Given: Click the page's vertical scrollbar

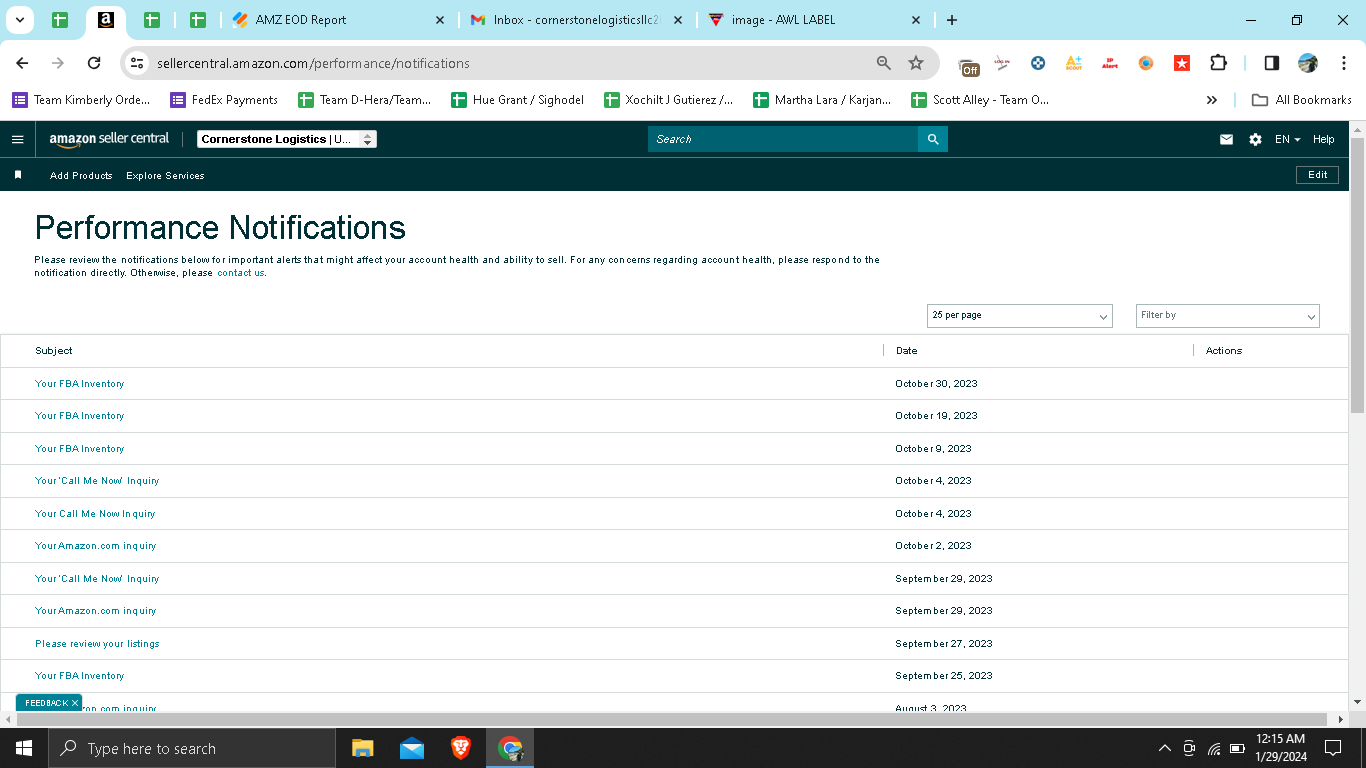Looking at the screenshot, I should pos(1357,275).
